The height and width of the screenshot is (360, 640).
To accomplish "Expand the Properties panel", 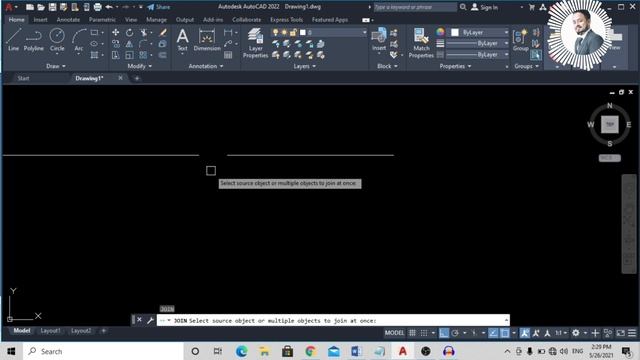I will 455,66.
